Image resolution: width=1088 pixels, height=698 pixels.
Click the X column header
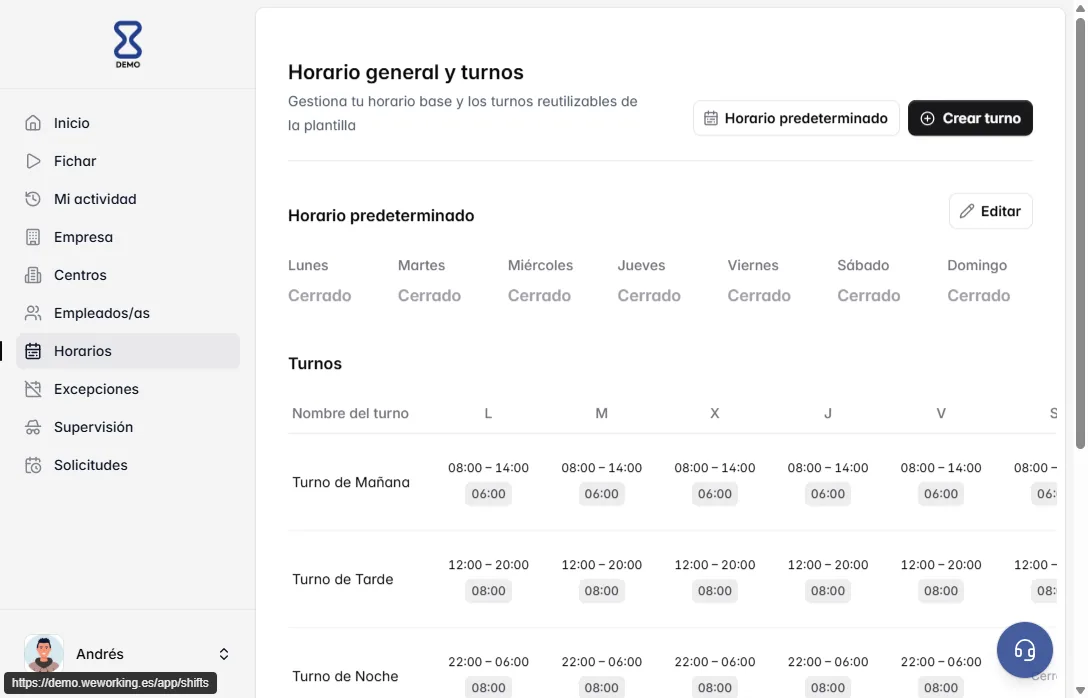point(715,414)
